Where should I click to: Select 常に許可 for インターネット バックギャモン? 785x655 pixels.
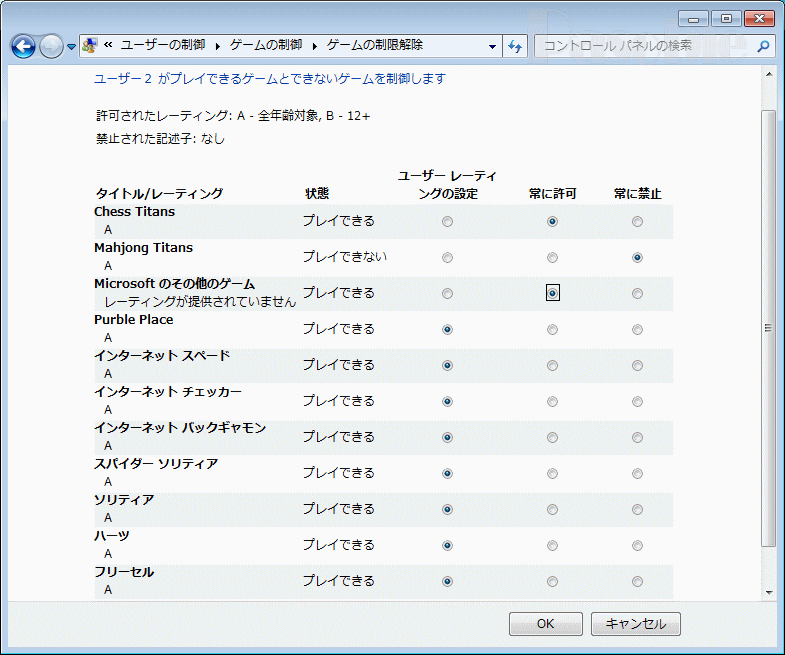pos(552,438)
